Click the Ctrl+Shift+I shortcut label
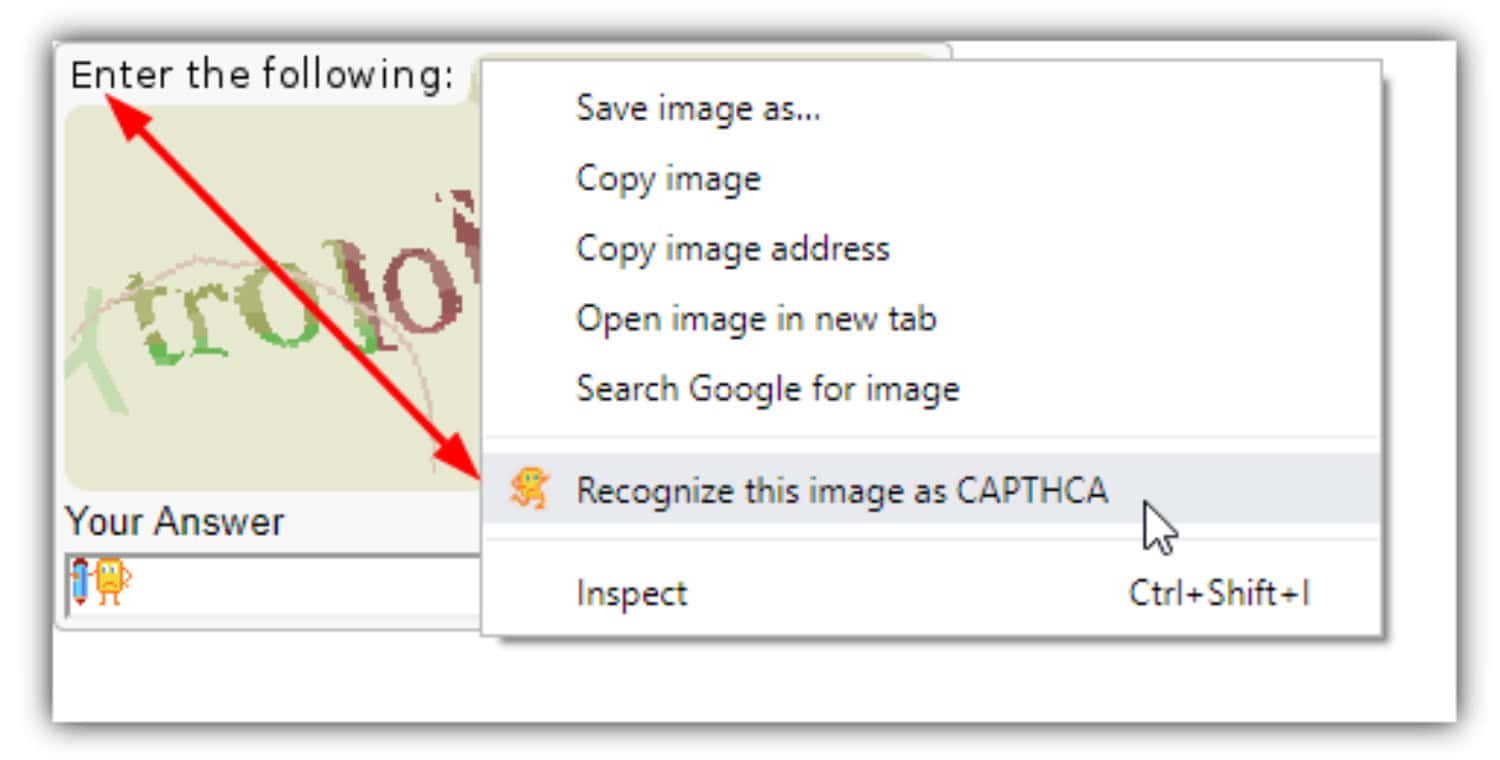The height and width of the screenshot is (760, 1500). click(x=1219, y=593)
